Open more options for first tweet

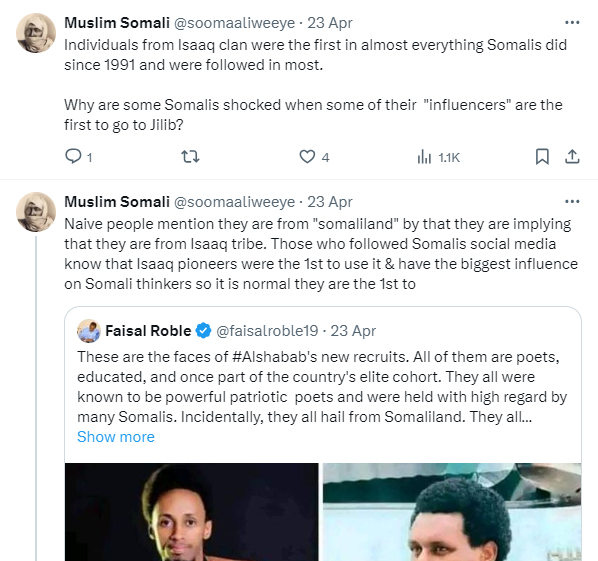coord(572,23)
